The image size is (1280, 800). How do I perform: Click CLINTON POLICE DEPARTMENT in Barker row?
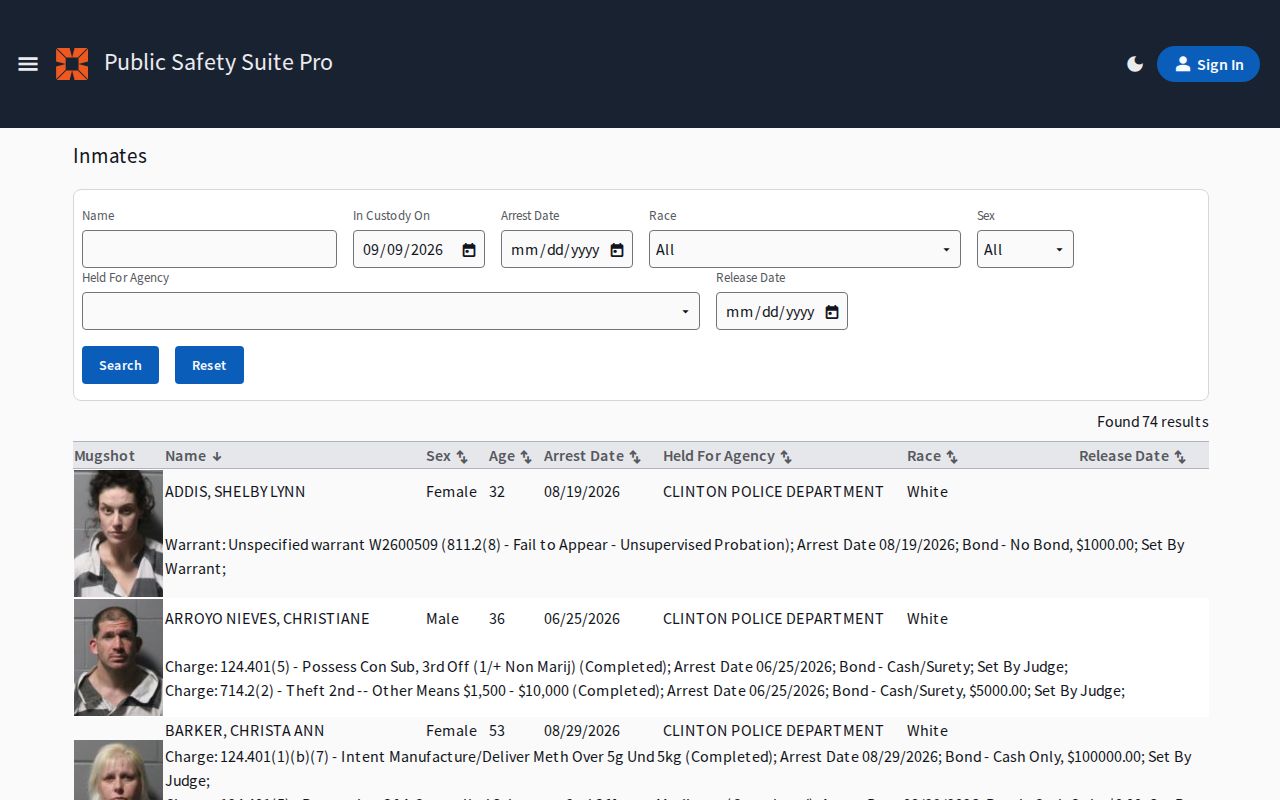coord(773,731)
